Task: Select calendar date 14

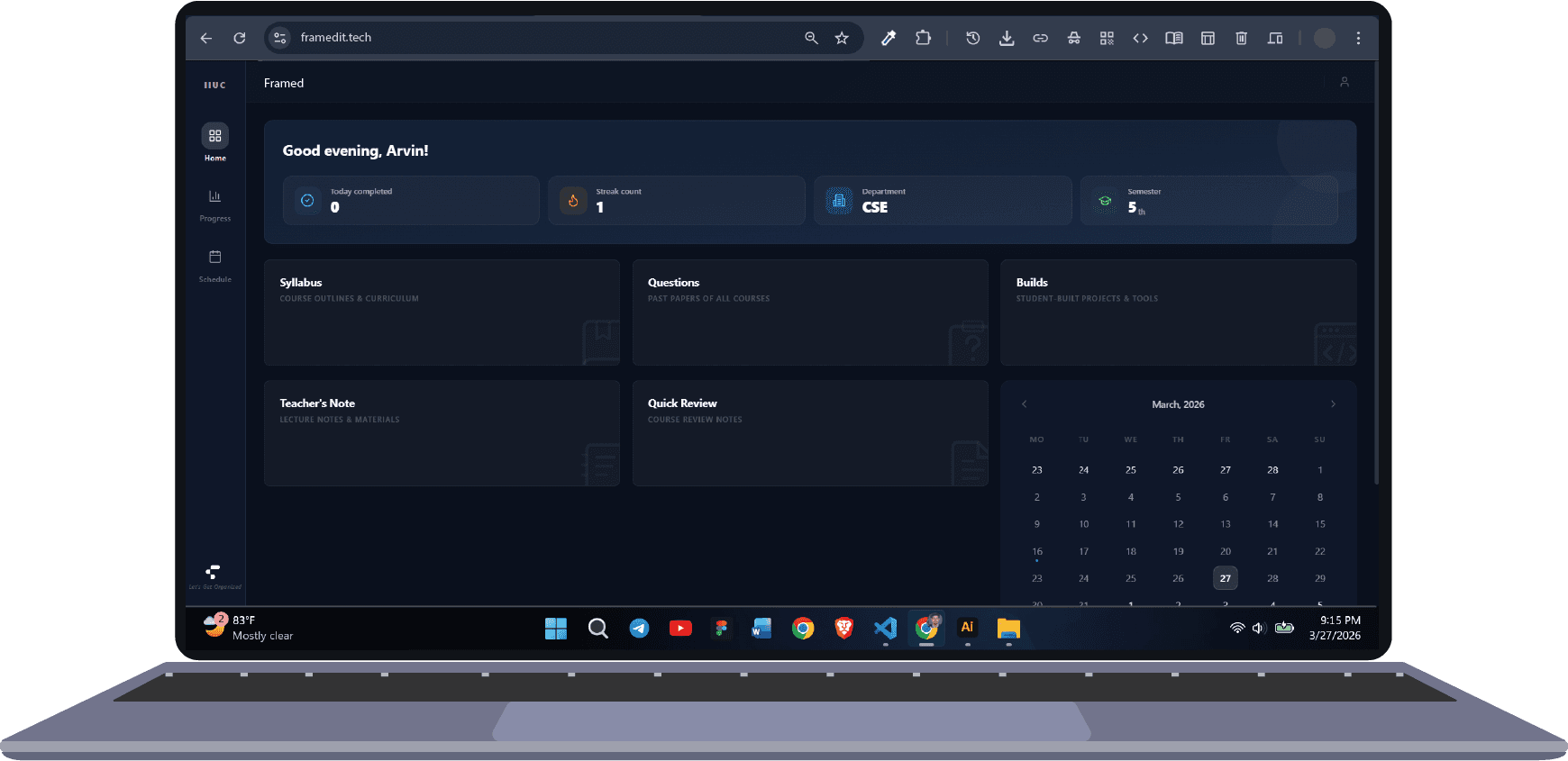Action: (1272, 524)
